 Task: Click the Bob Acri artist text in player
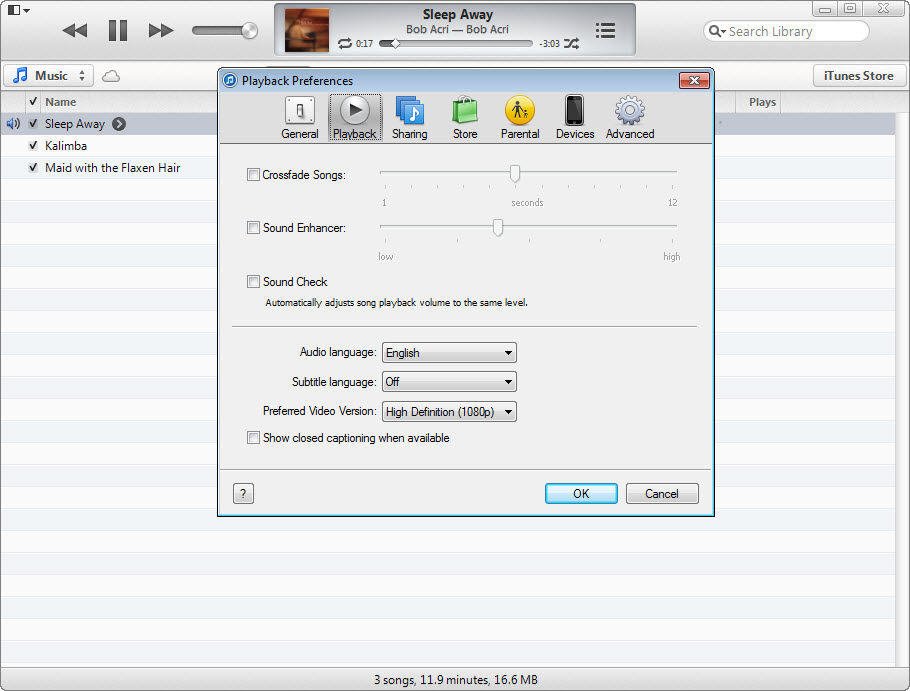pyautogui.click(x=457, y=29)
